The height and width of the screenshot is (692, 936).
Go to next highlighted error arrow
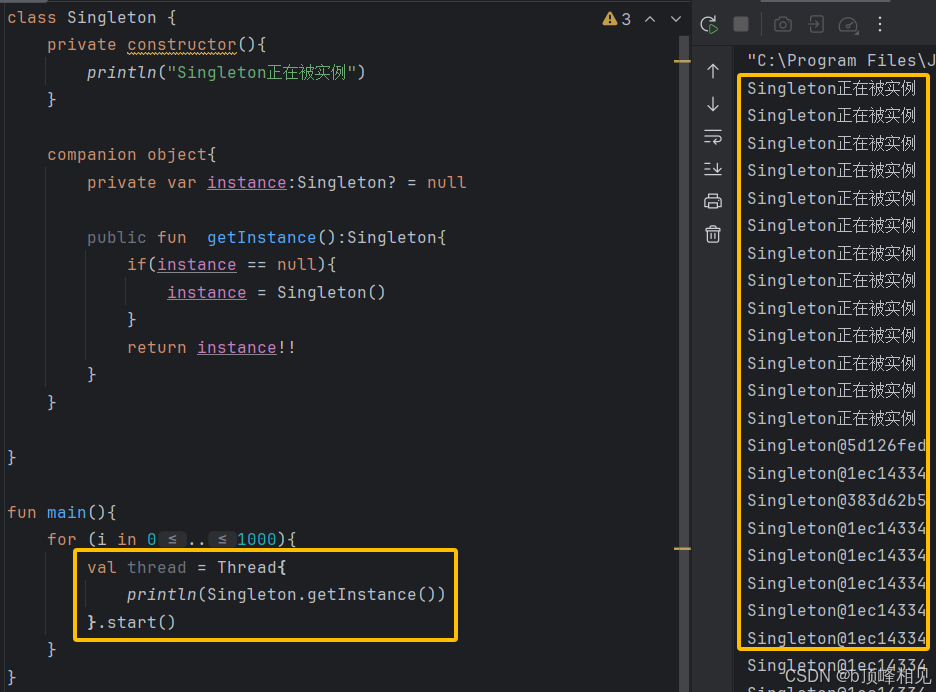click(x=676, y=19)
